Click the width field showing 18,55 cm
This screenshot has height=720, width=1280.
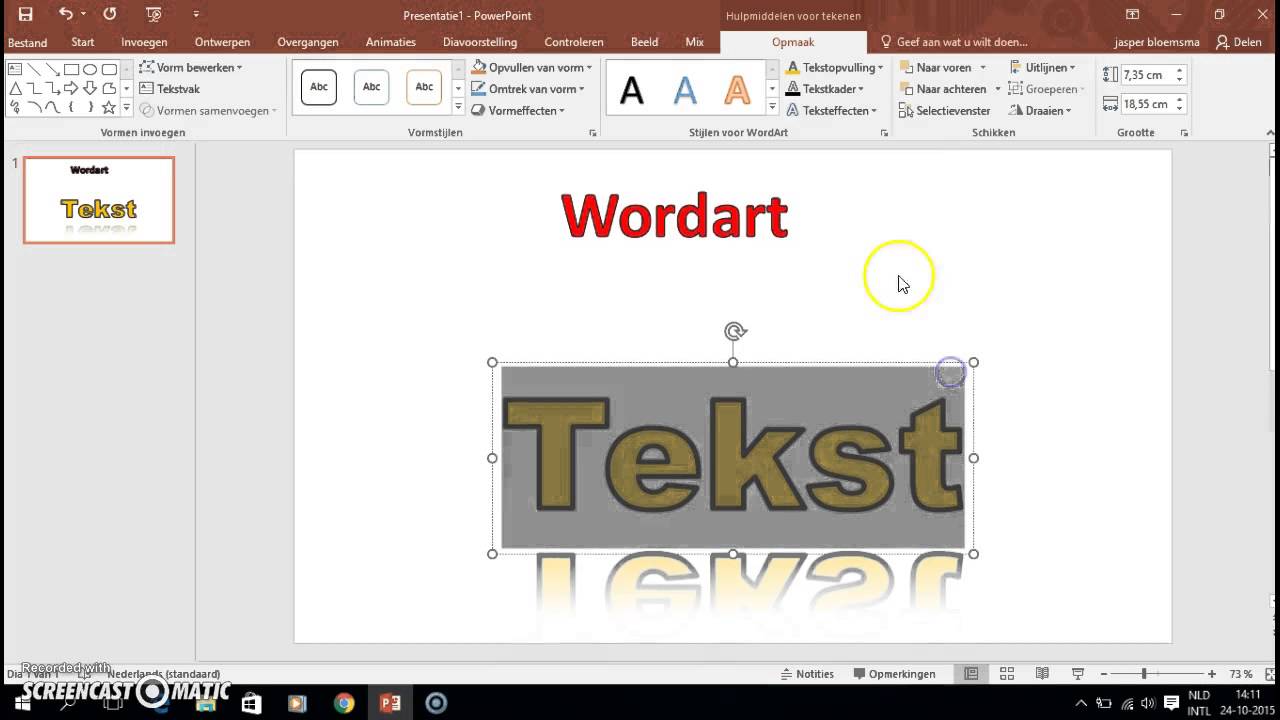1146,104
